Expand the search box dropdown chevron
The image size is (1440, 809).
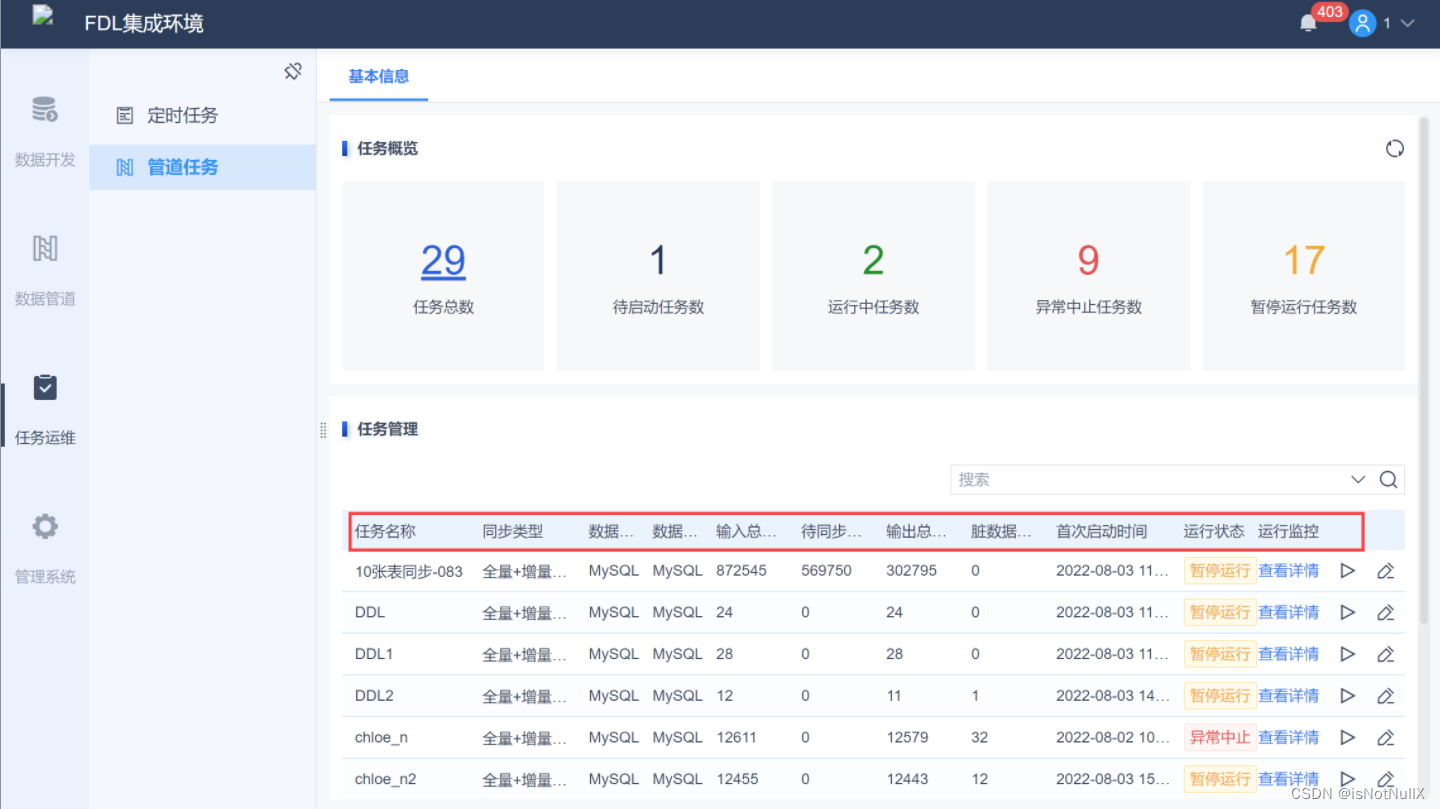coord(1358,480)
